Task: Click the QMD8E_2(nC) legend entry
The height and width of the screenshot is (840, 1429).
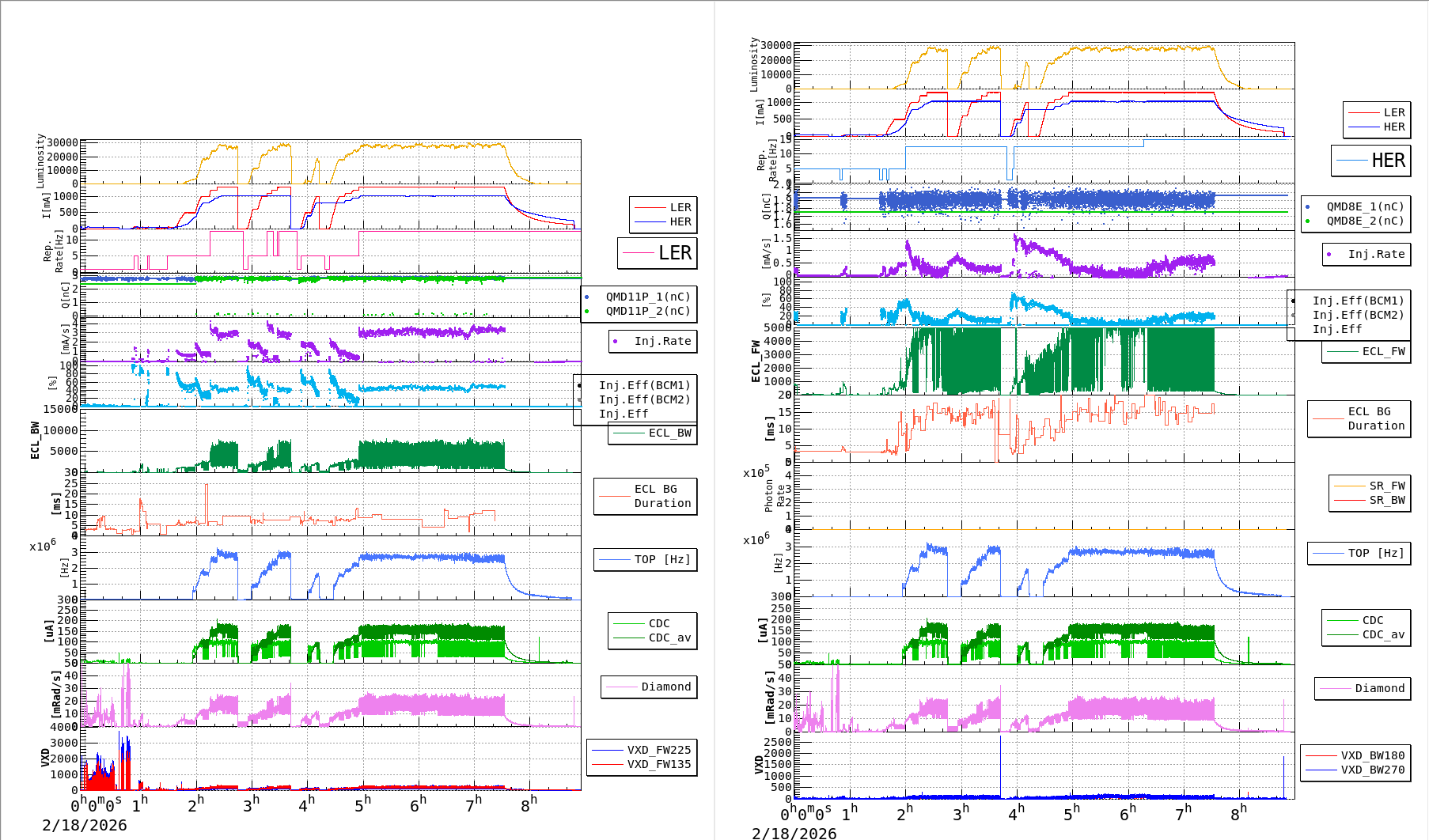Action: click(1364, 221)
